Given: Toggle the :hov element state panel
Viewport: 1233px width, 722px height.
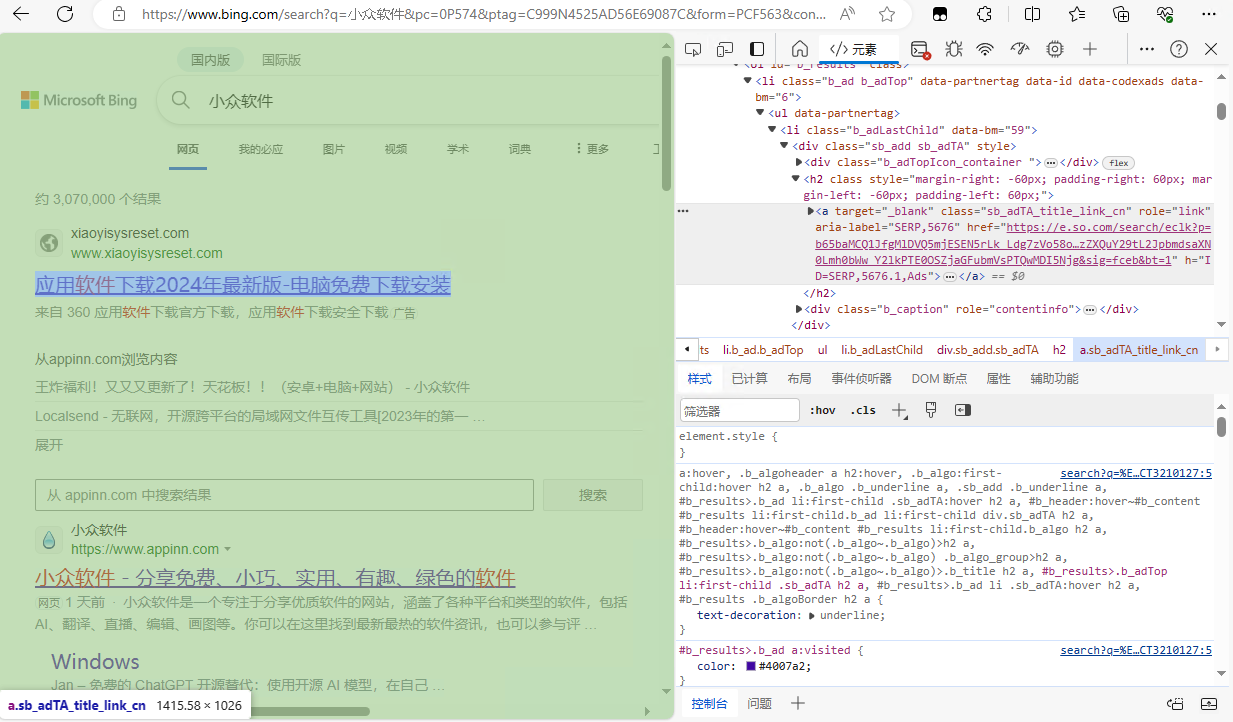Looking at the screenshot, I should [x=823, y=410].
